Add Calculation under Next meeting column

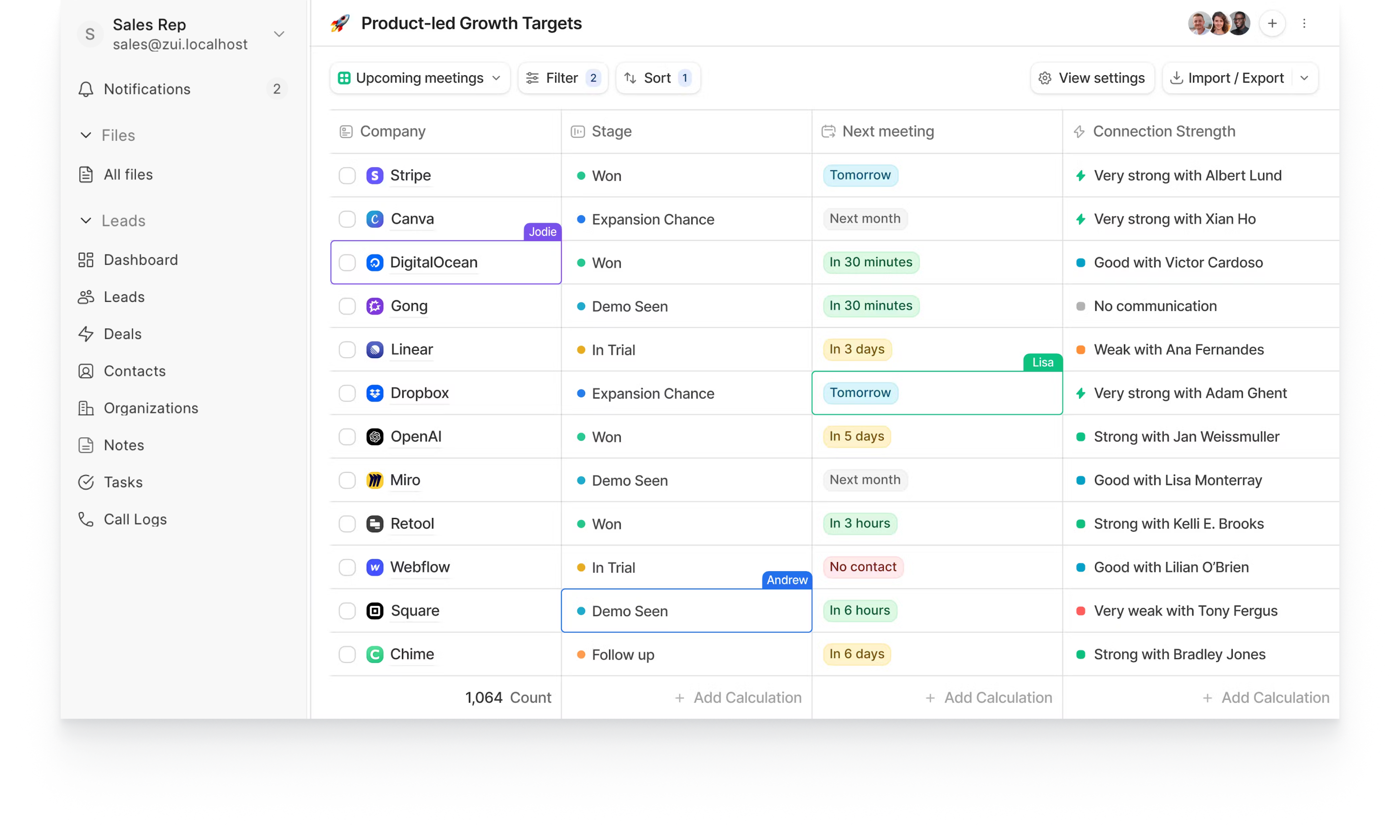988,697
